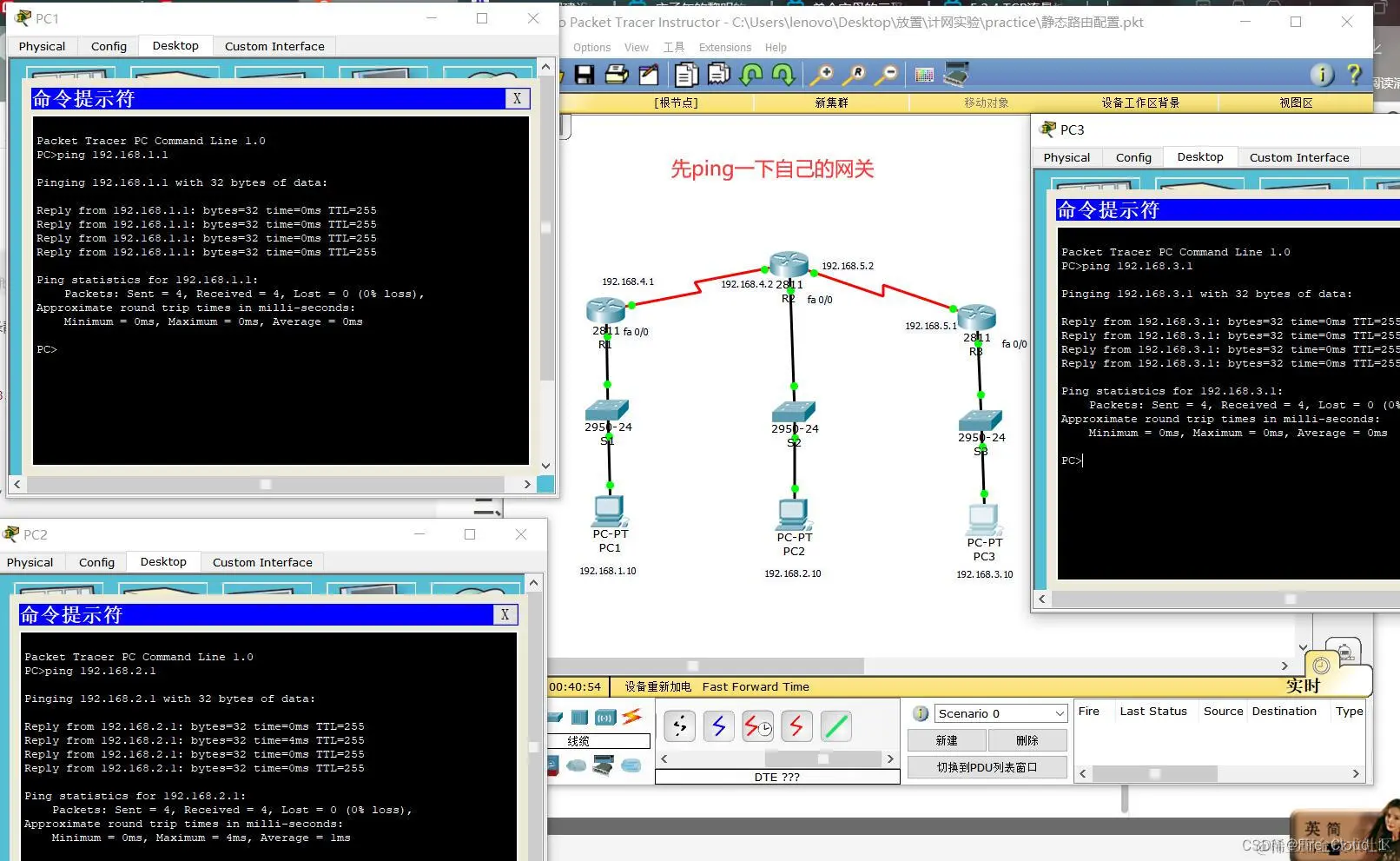Click router R1 in the topology
The height and width of the screenshot is (861, 1400).
pyautogui.click(x=605, y=310)
